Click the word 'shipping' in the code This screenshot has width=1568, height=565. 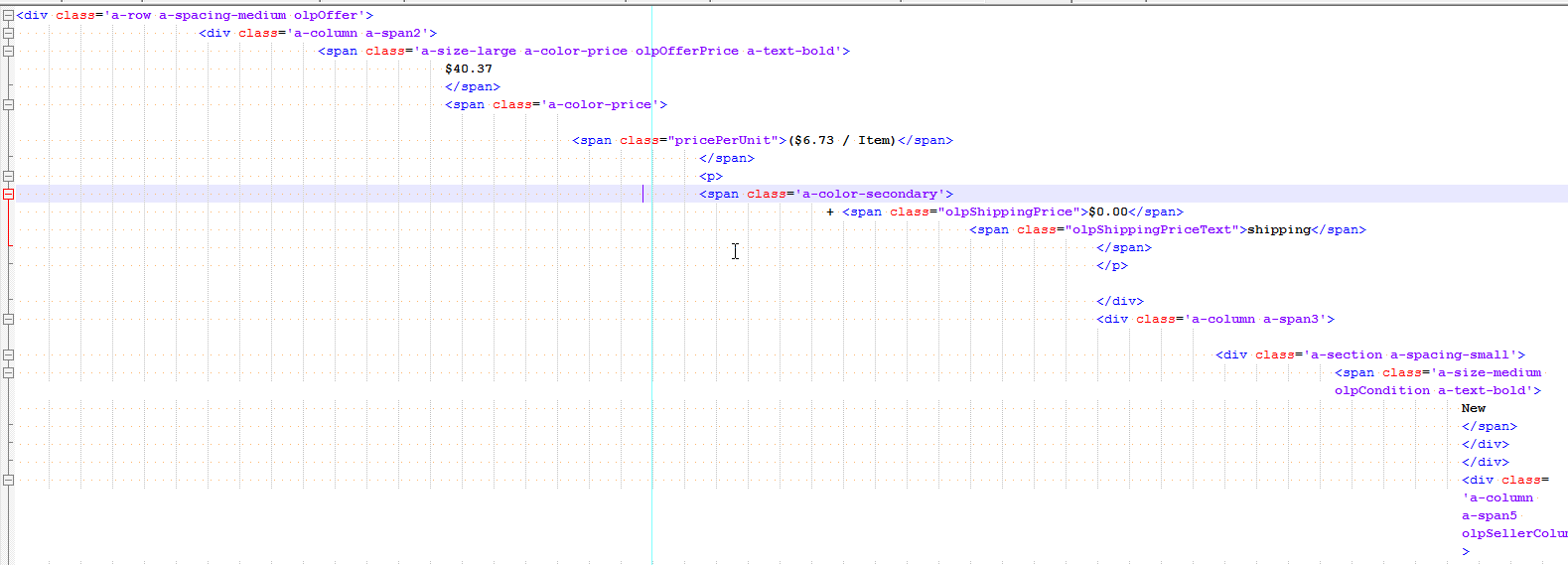[1279, 229]
